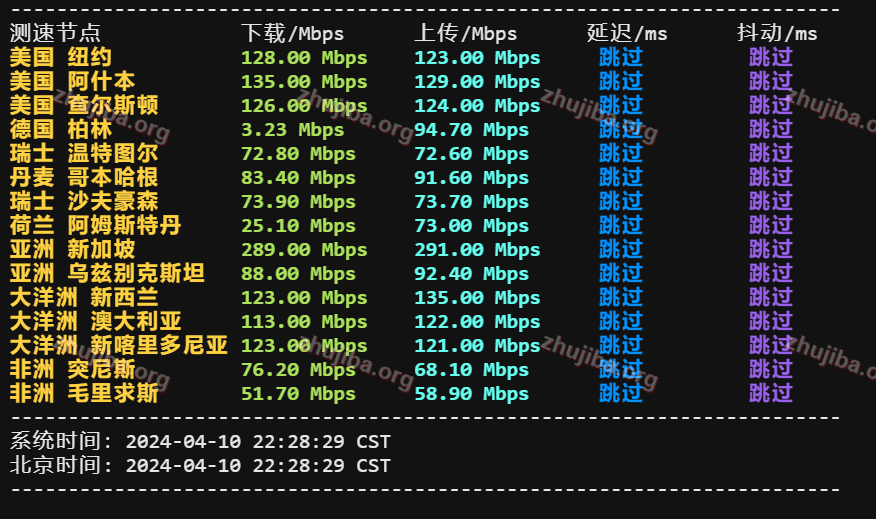Screen dimensions: 876x519
Task: Click 73.00 Mbps upload for 阿姆斯特丹
Action: coord(472,226)
